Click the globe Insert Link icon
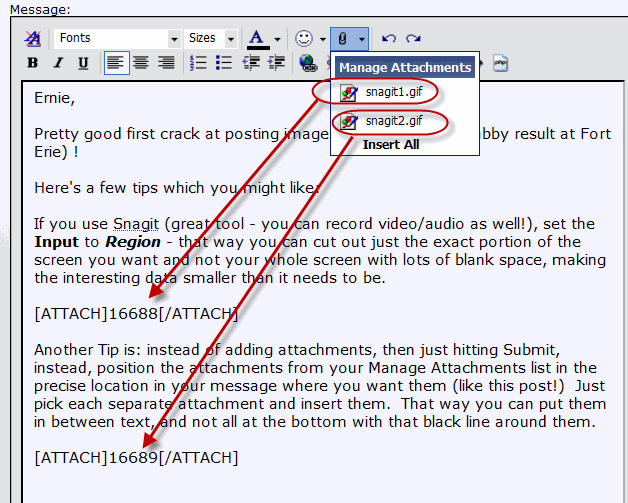Image resolution: width=628 pixels, height=503 pixels. pos(308,63)
